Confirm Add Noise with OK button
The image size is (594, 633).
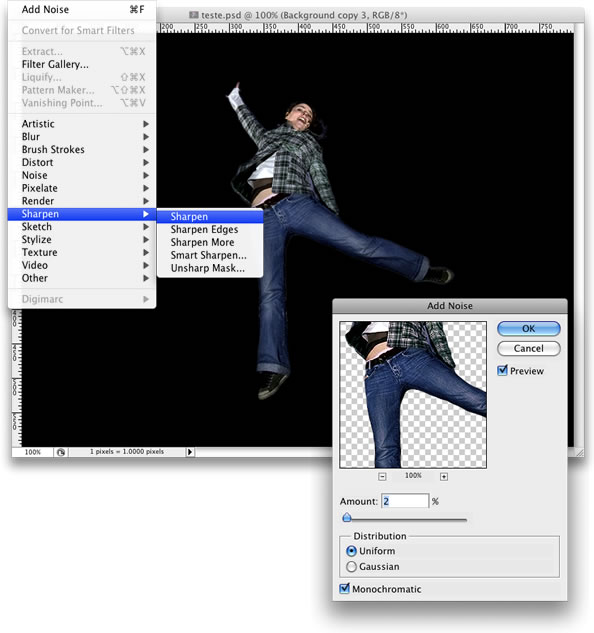click(x=529, y=329)
